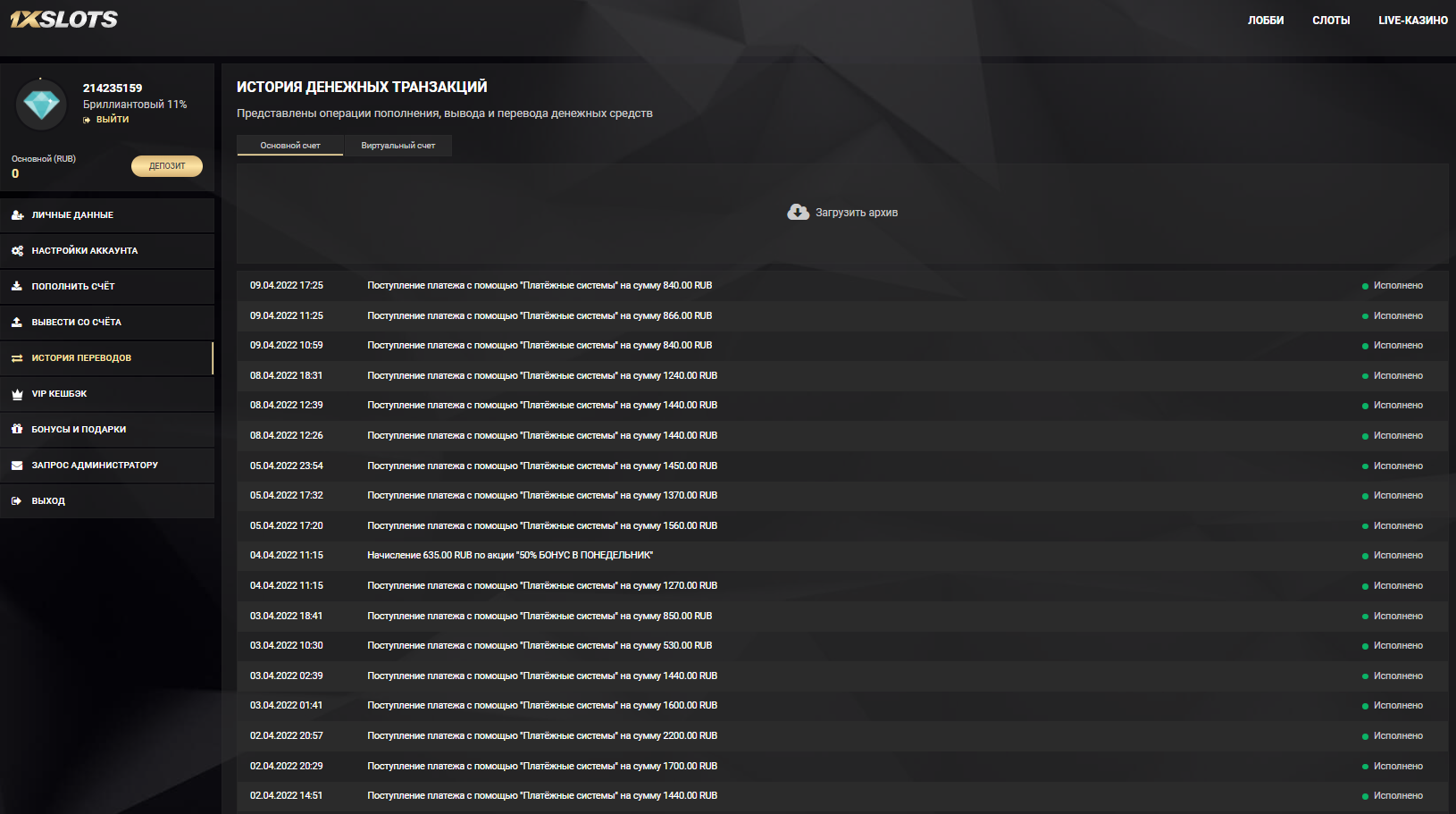Open ИСТОРИЯ ПЕРЕВОДОВ in the sidebar

point(81,358)
